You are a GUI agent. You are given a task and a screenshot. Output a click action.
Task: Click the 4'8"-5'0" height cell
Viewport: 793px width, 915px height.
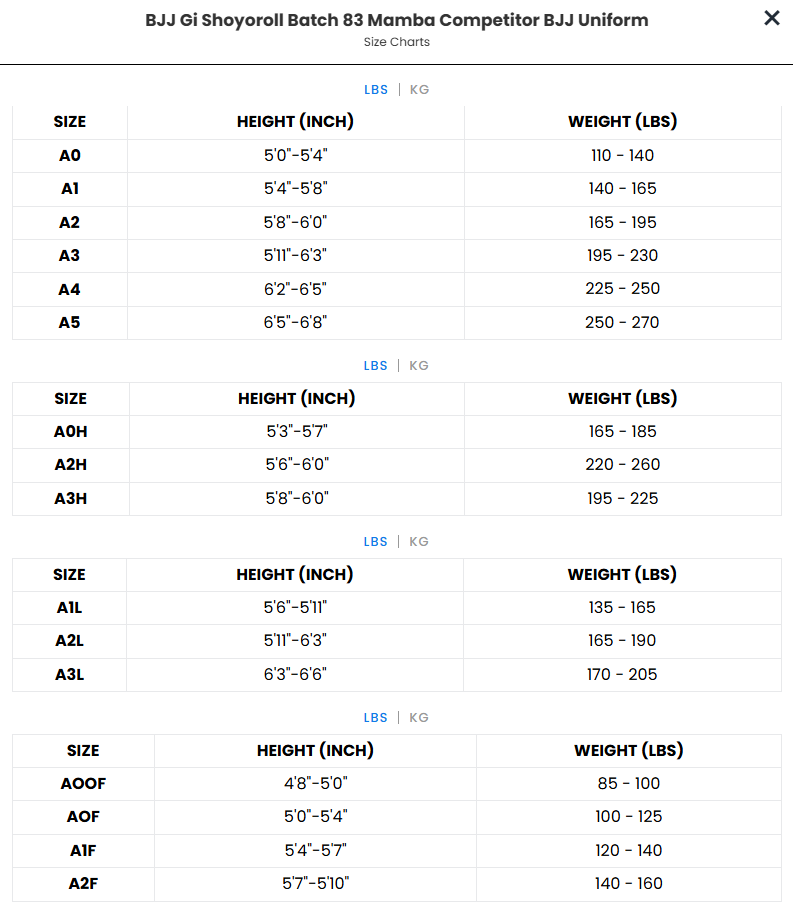click(x=315, y=783)
